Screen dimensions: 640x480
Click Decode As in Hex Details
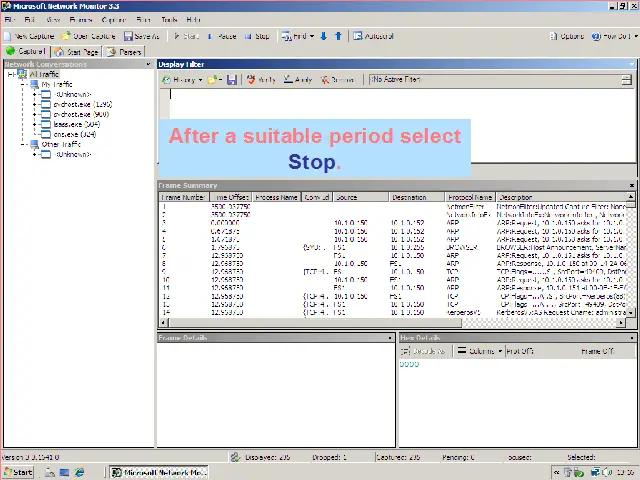pos(424,351)
